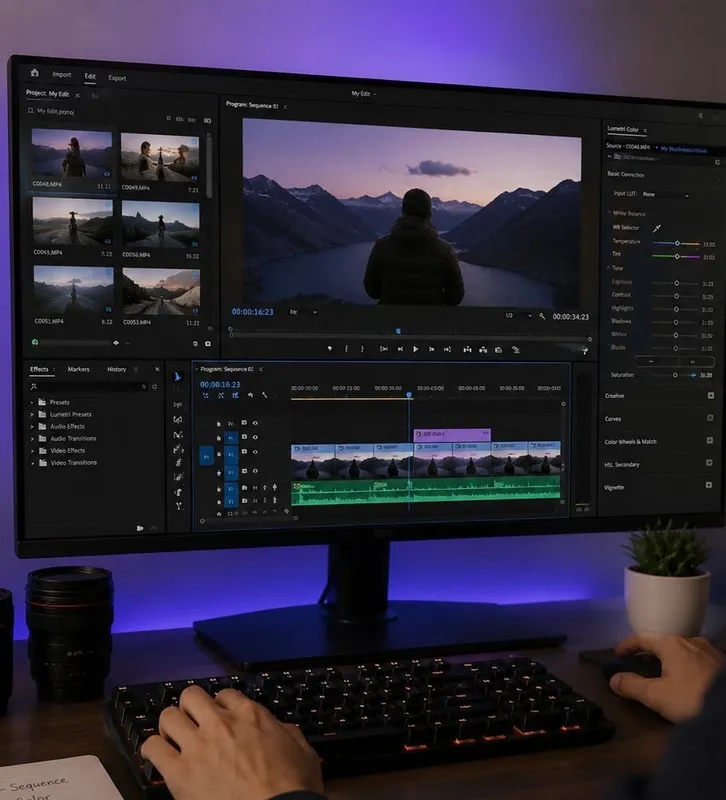Click the search icon in Effects panel
The height and width of the screenshot is (800, 726).
pyautogui.click(x=34, y=387)
